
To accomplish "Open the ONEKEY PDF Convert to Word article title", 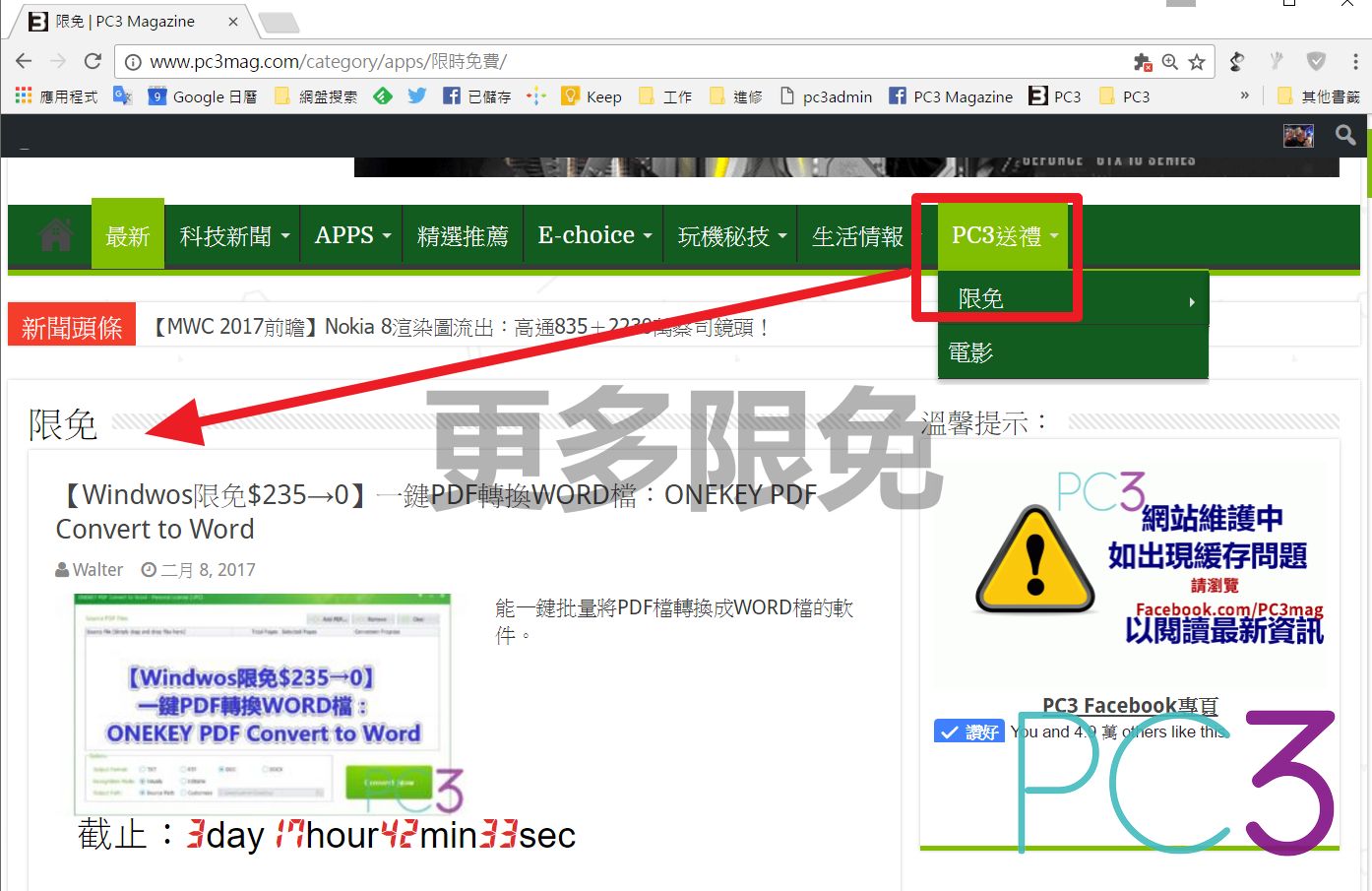I will (x=436, y=512).
